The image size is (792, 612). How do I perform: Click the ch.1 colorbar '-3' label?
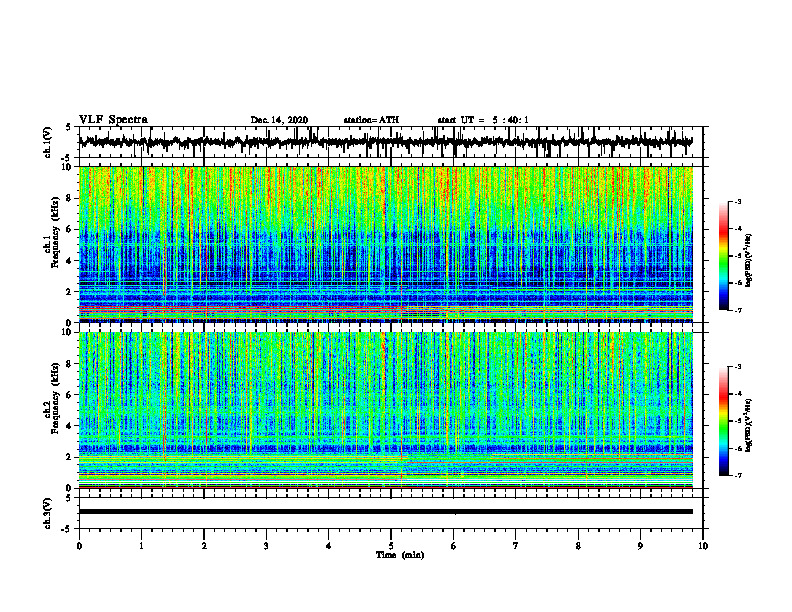click(x=737, y=201)
